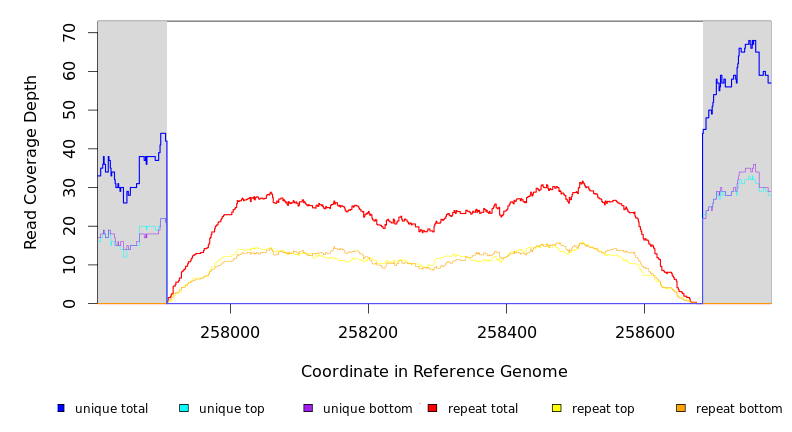The image size is (792, 432).
Task: Click the 40 y-axis tick label
Action: pos(69,149)
